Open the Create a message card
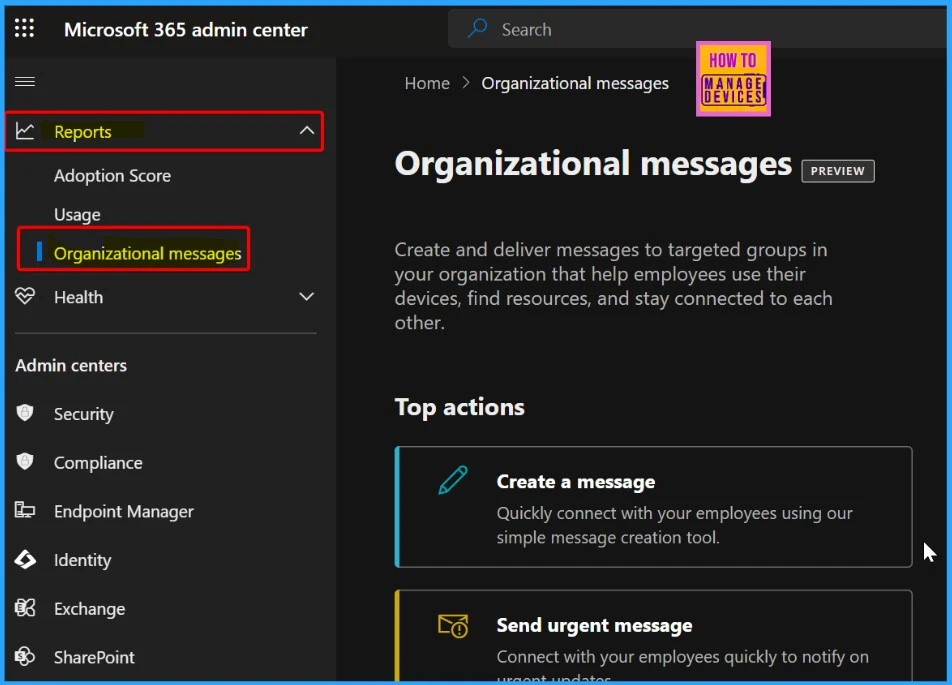The width and height of the screenshot is (952, 685). point(653,507)
